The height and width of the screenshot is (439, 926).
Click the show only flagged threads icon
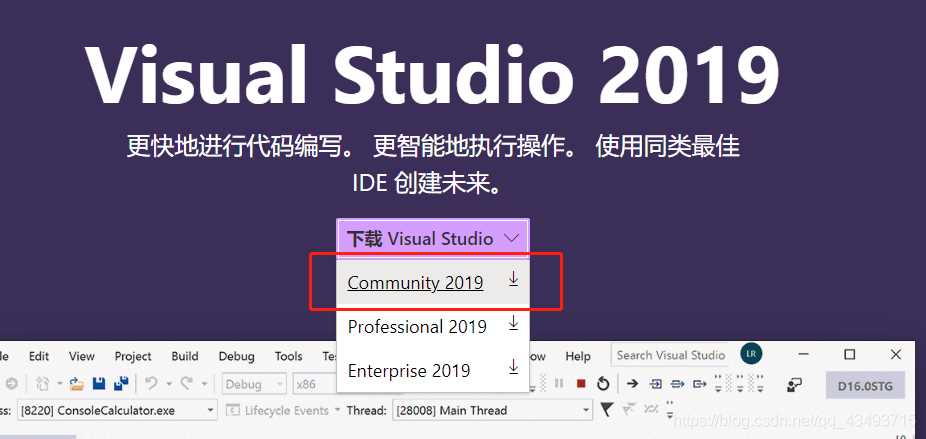pos(629,408)
